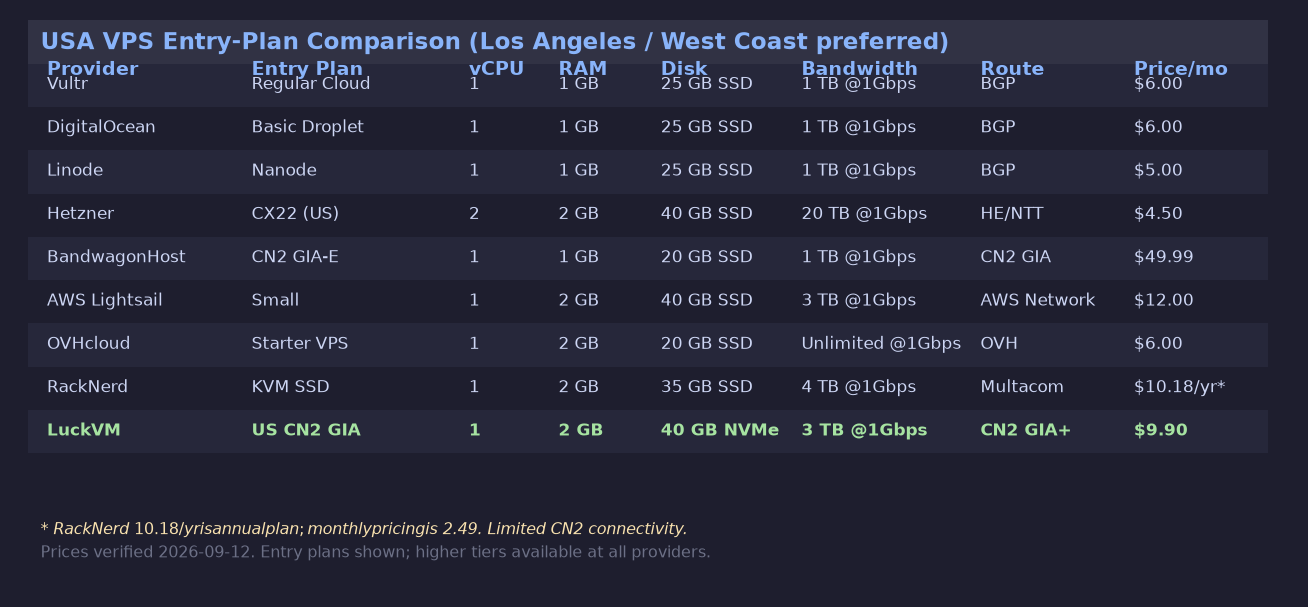Click the Price/mo column header
The width and height of the screenshot is (1308, 607).
coord(1180,69)
